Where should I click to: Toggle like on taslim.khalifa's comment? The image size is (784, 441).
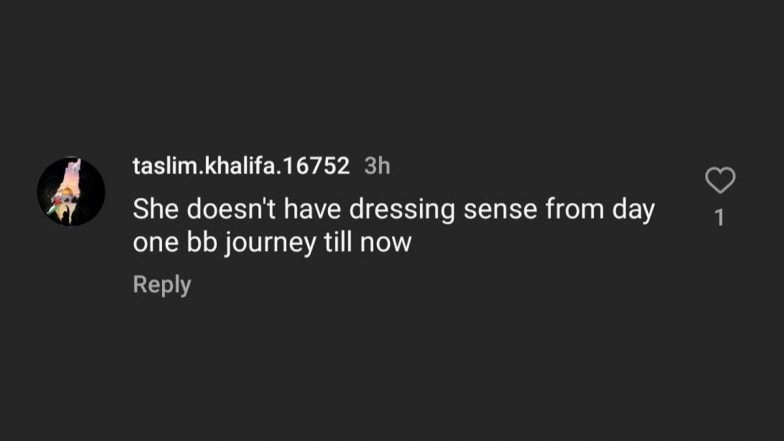point(720,180)
